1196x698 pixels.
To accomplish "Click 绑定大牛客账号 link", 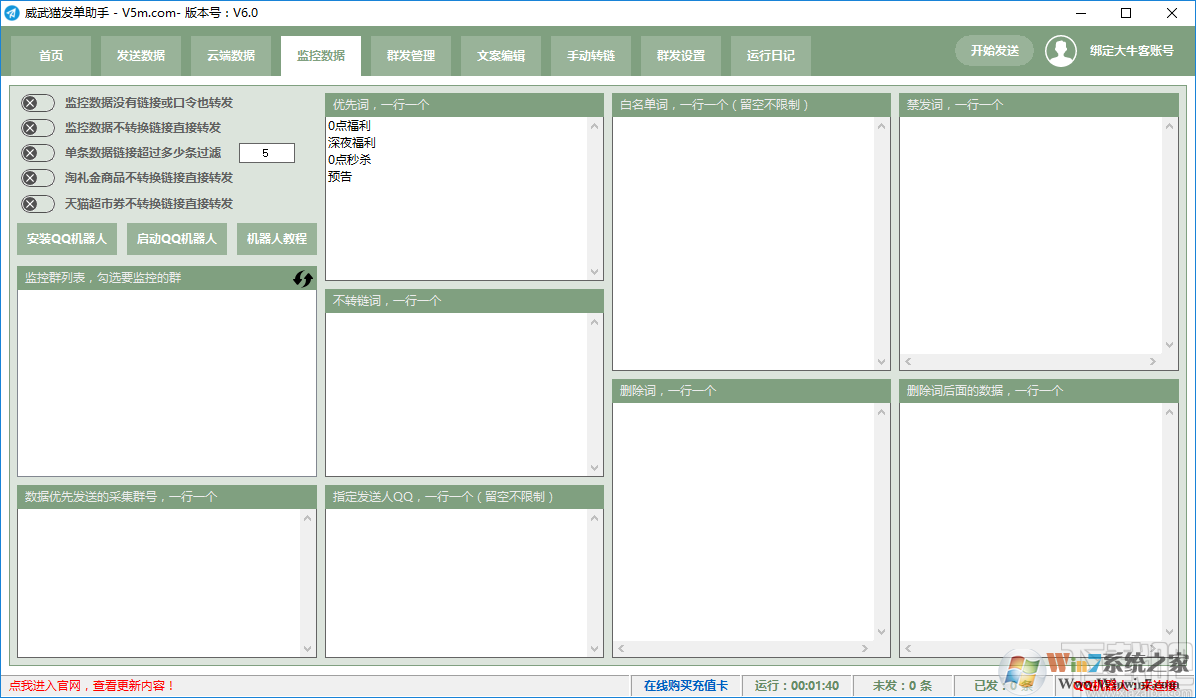I will click(x=1131, y=51).
